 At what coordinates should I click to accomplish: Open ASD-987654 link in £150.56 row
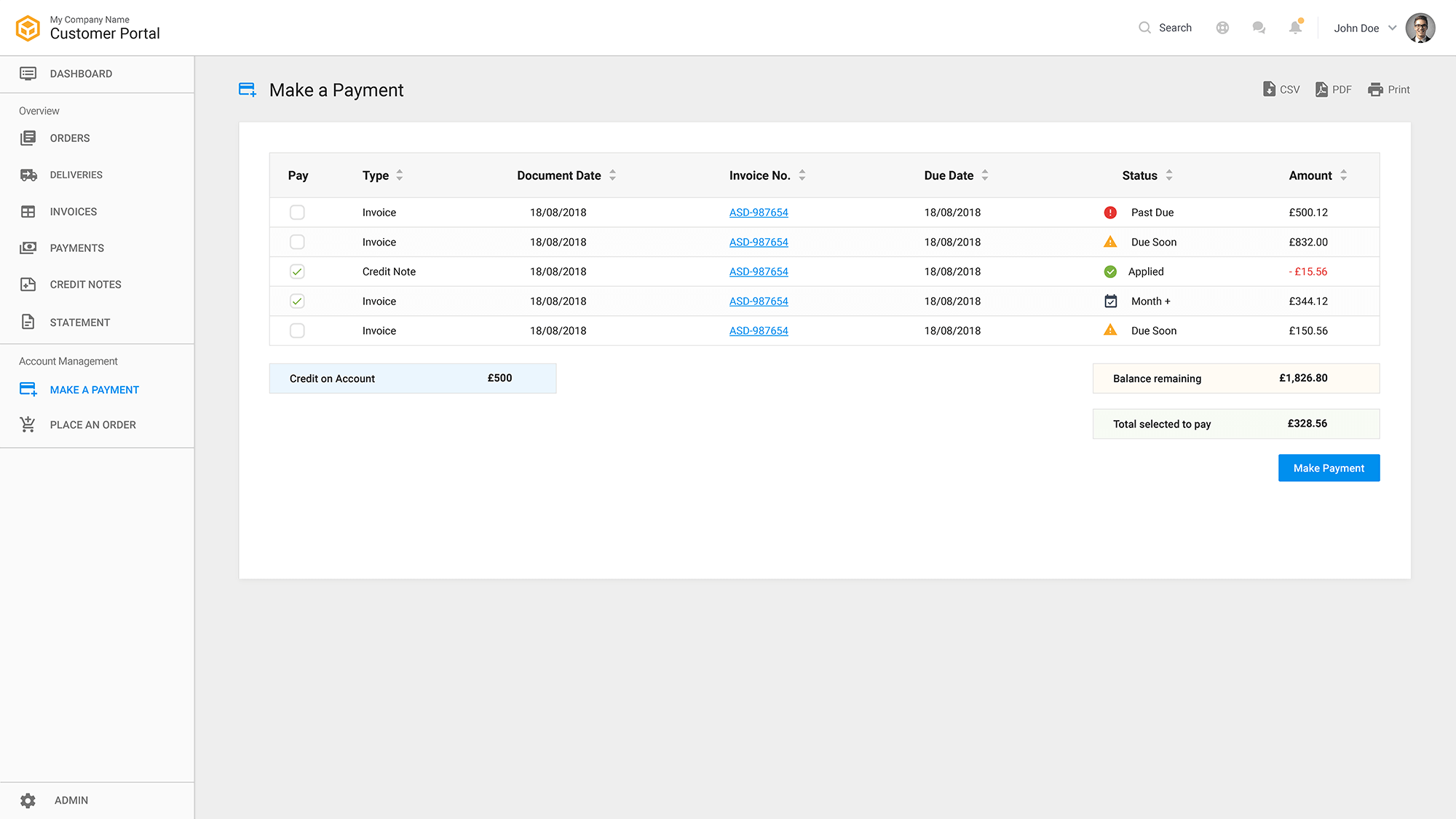click(x=759, y=331)
